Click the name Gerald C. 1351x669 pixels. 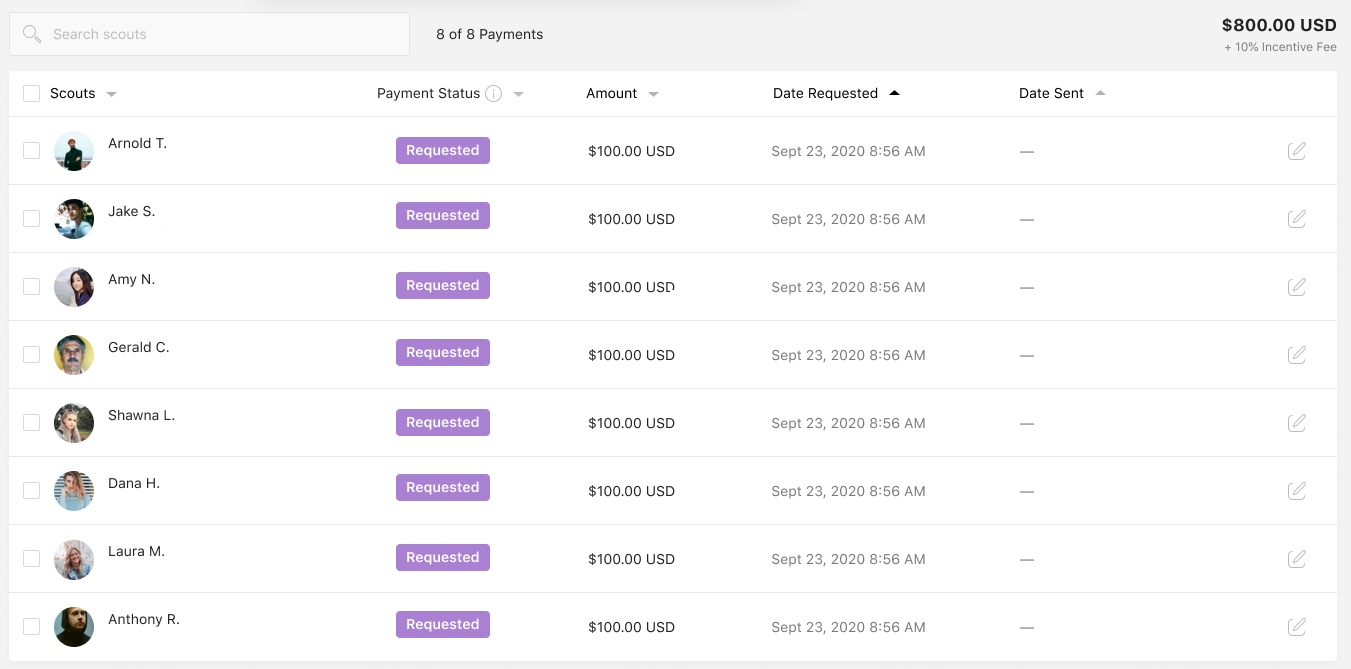click(139, 347)
